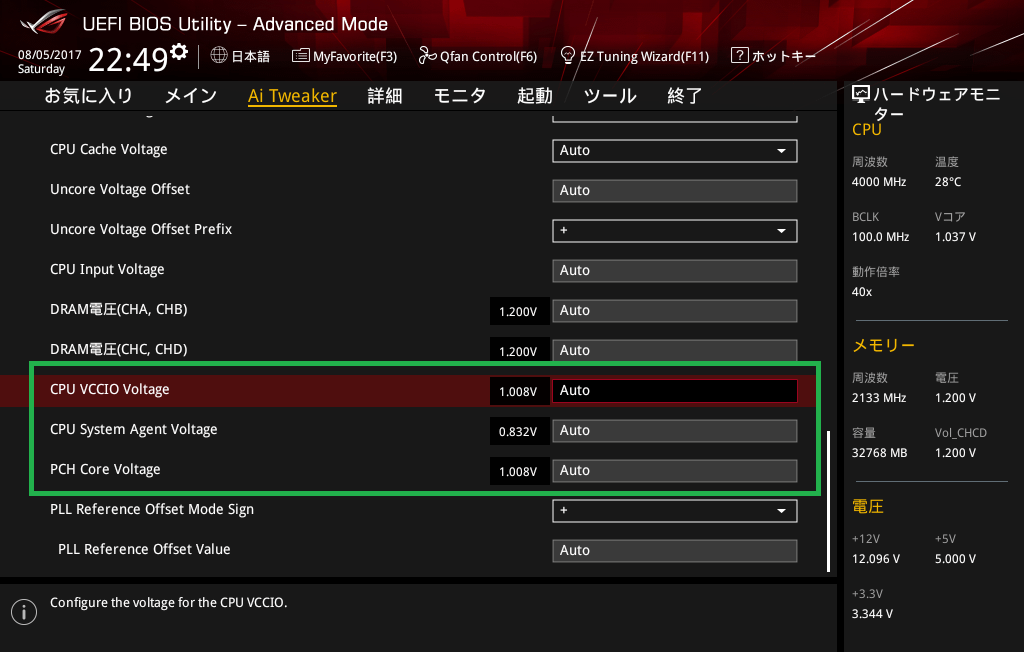Open the ツール tab

(x=610, y=96)
